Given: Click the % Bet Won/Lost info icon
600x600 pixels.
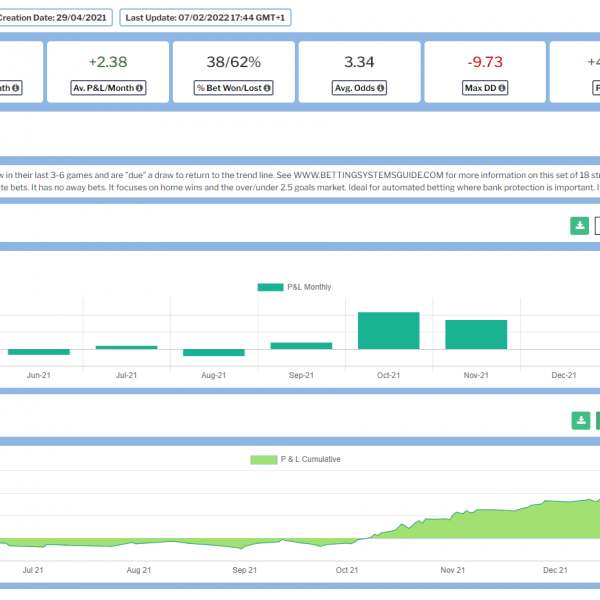Looking at the screenshot, I should pyautogui.click(x=267, y=88).
